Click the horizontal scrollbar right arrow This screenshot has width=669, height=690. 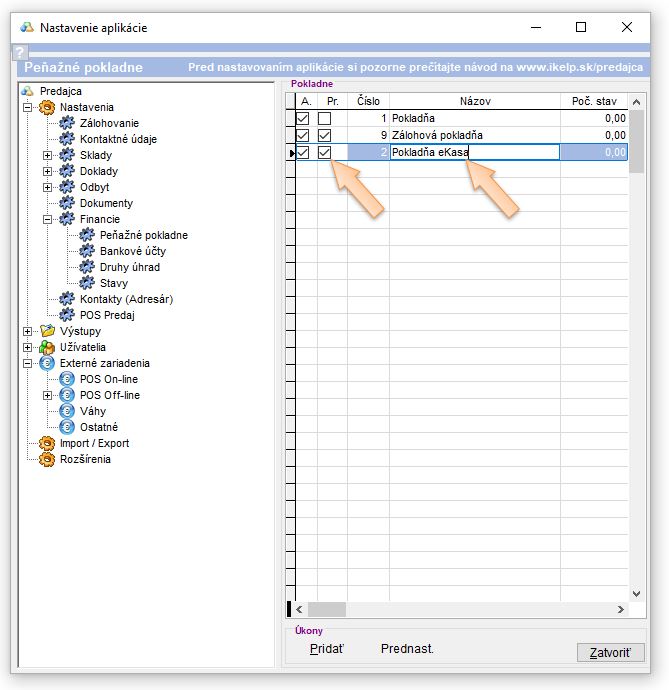(622, 609)
